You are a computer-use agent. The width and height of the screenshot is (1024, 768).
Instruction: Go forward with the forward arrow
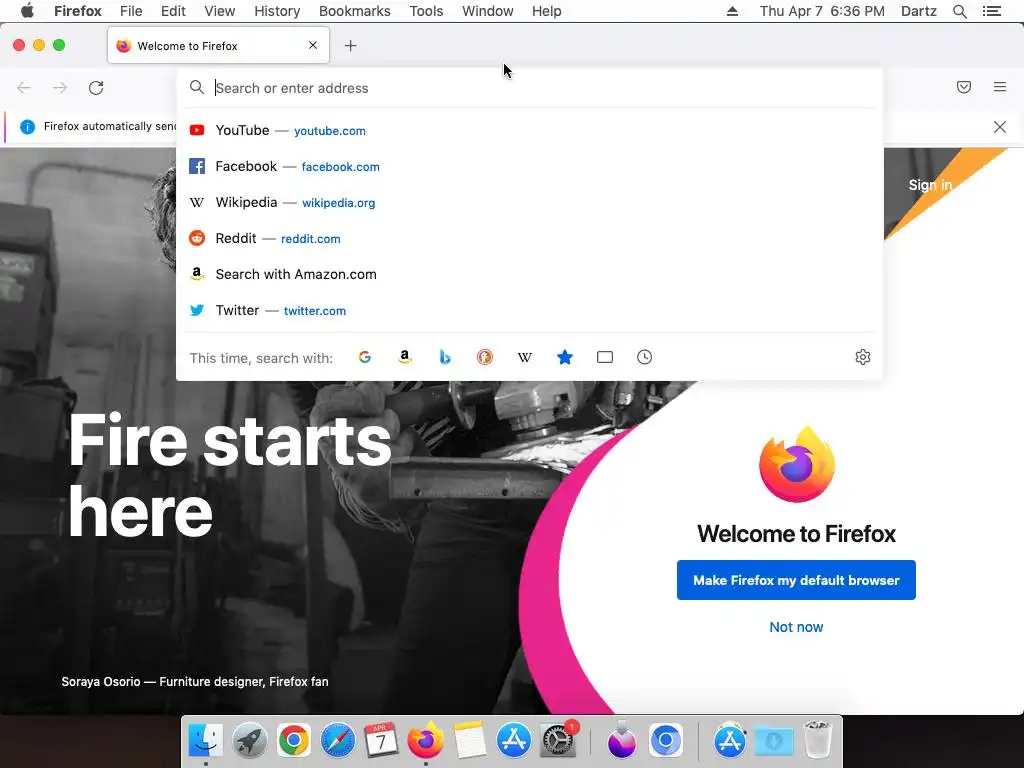tap(60, 88)
